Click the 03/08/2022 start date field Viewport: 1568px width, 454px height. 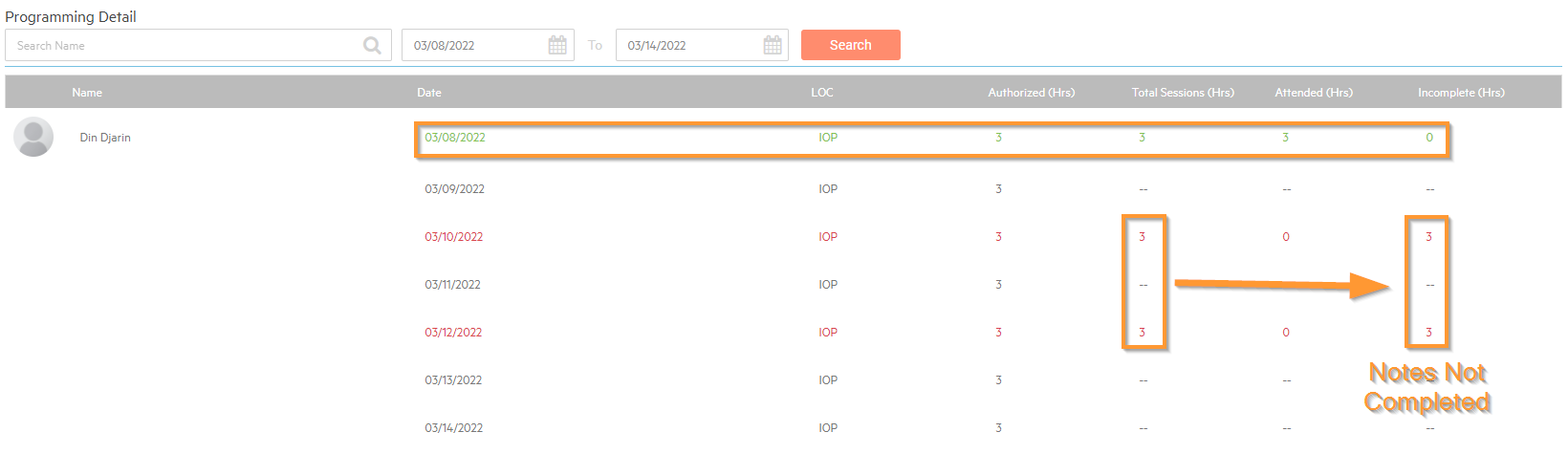pyautogui.click(x=473, y=45)
